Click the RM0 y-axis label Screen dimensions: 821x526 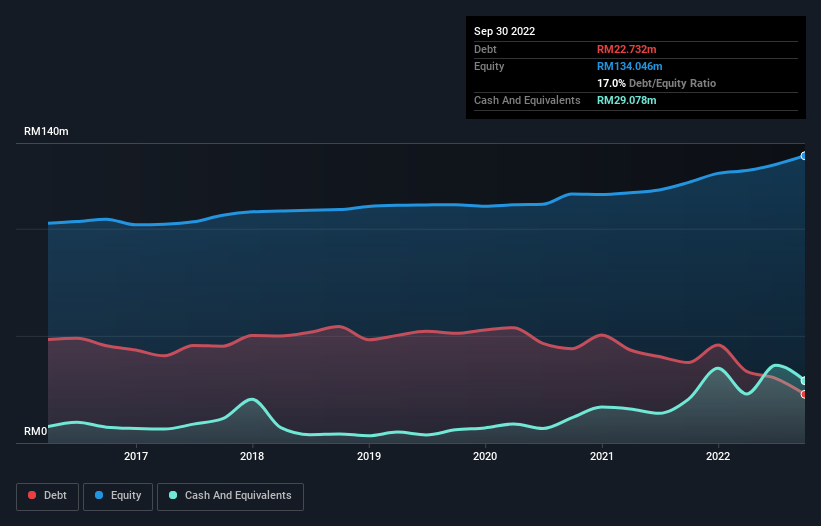tap(35, 431)
